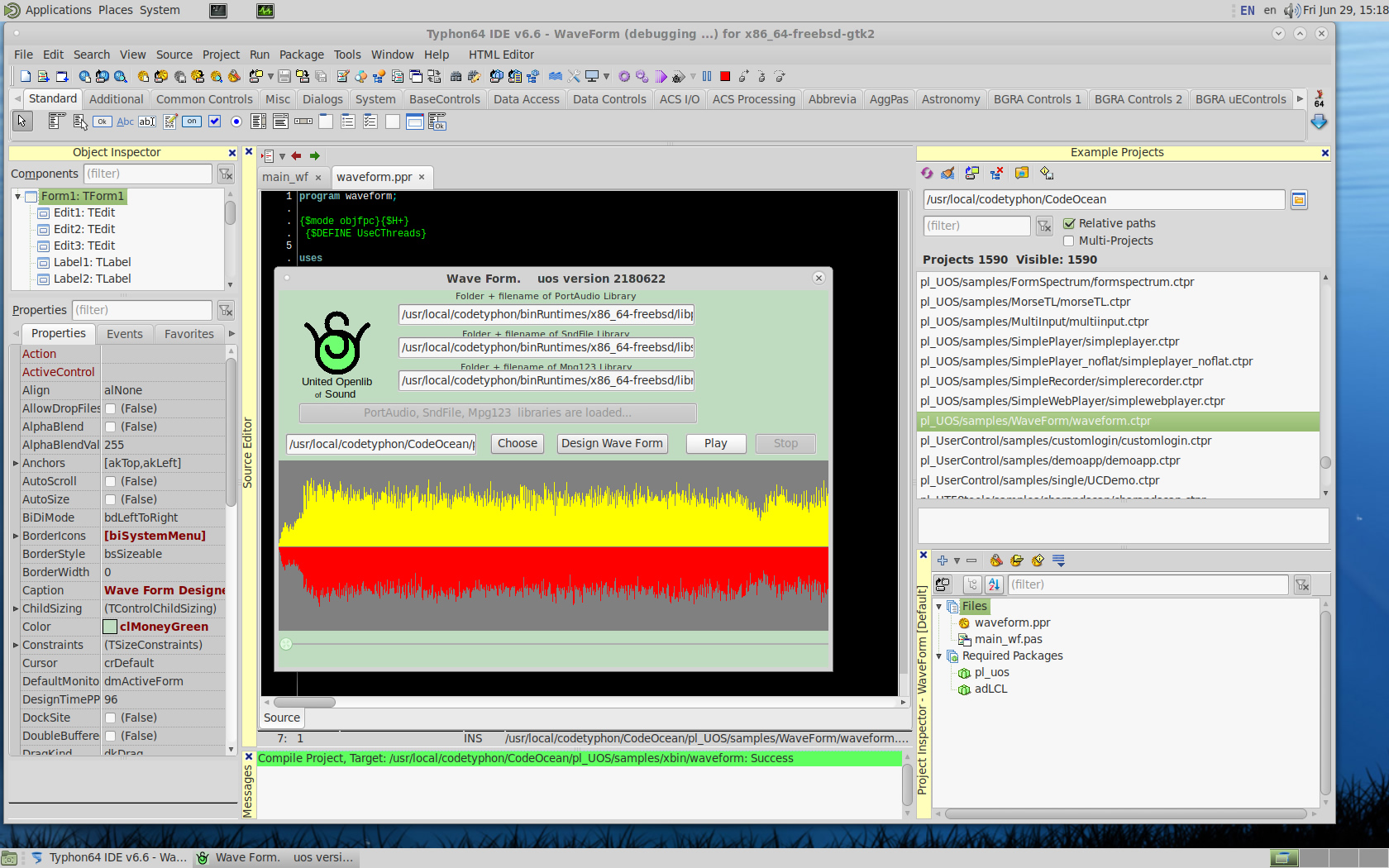Open main_wf.pas in the Project Inspector tree

pyautogui.click(x=1008, y=640)
